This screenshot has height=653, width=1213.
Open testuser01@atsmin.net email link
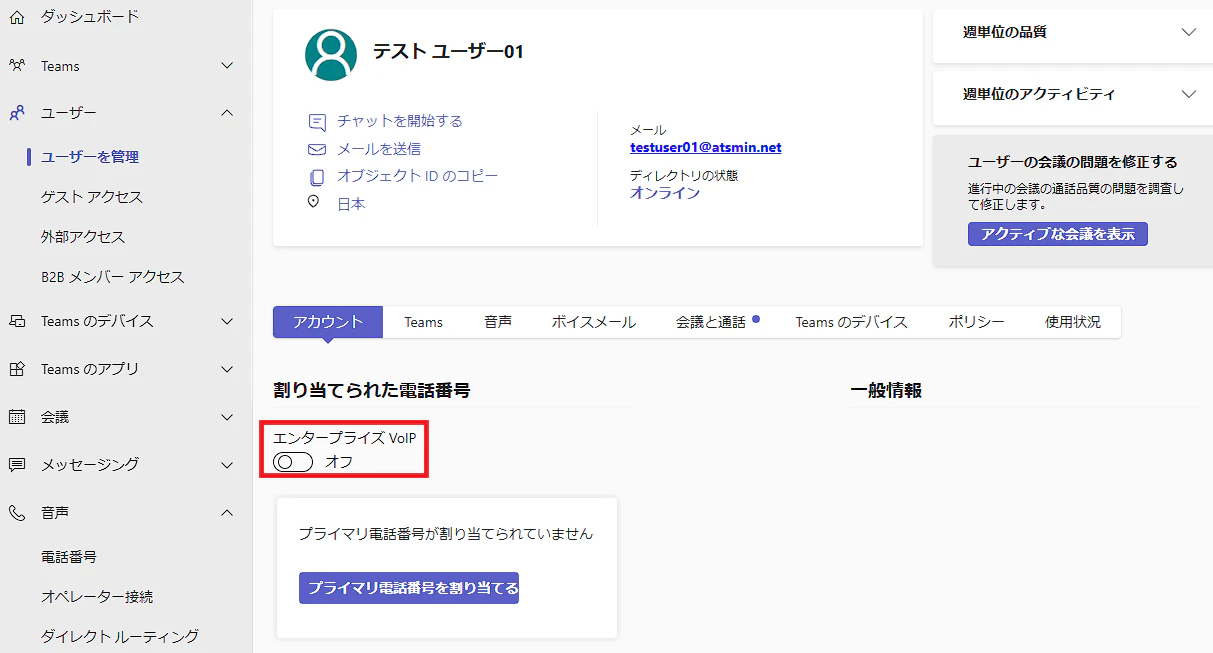click(706, 147)
